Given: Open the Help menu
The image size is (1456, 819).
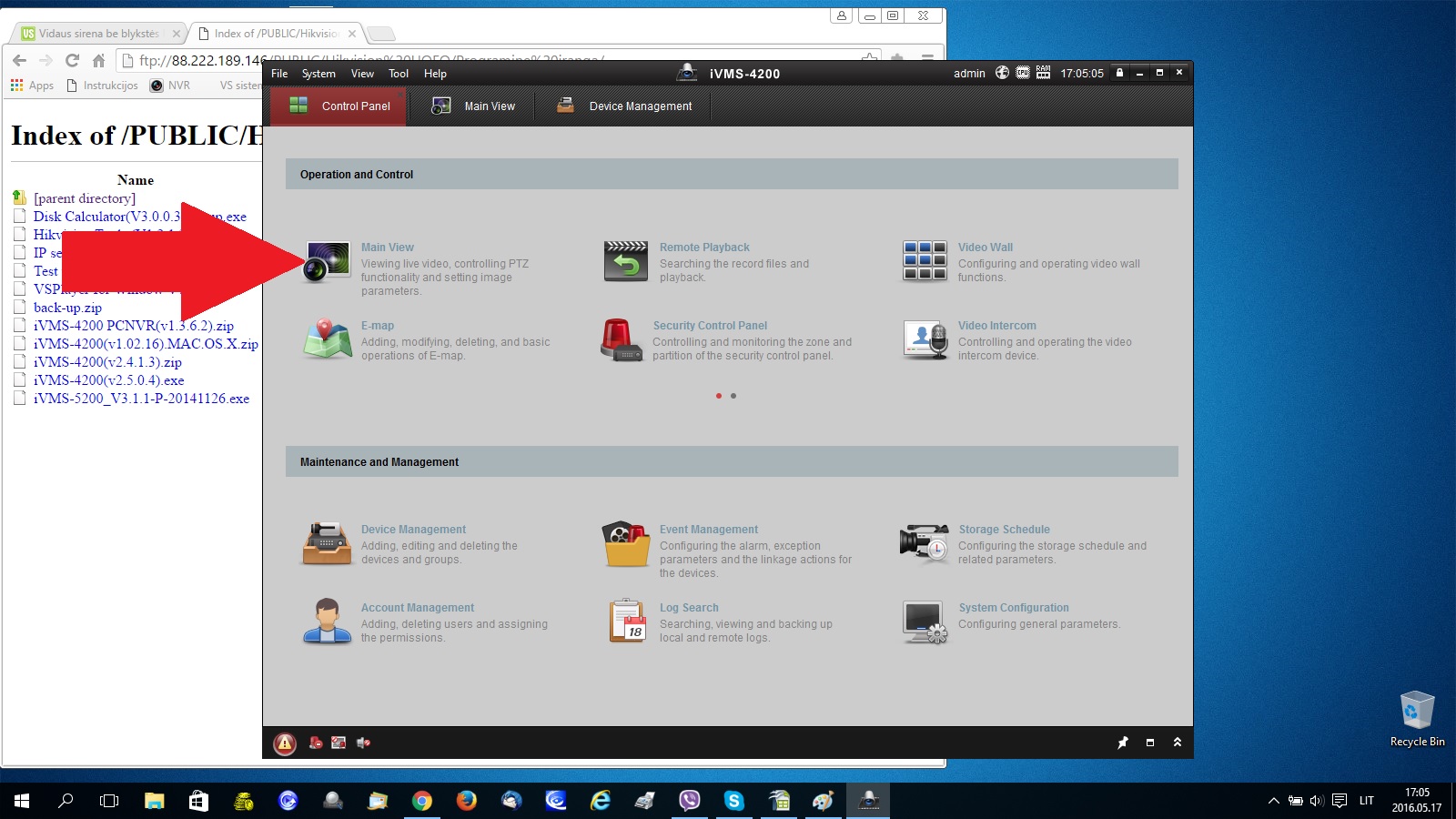Looking at the screenshot, I should point(435,74).
